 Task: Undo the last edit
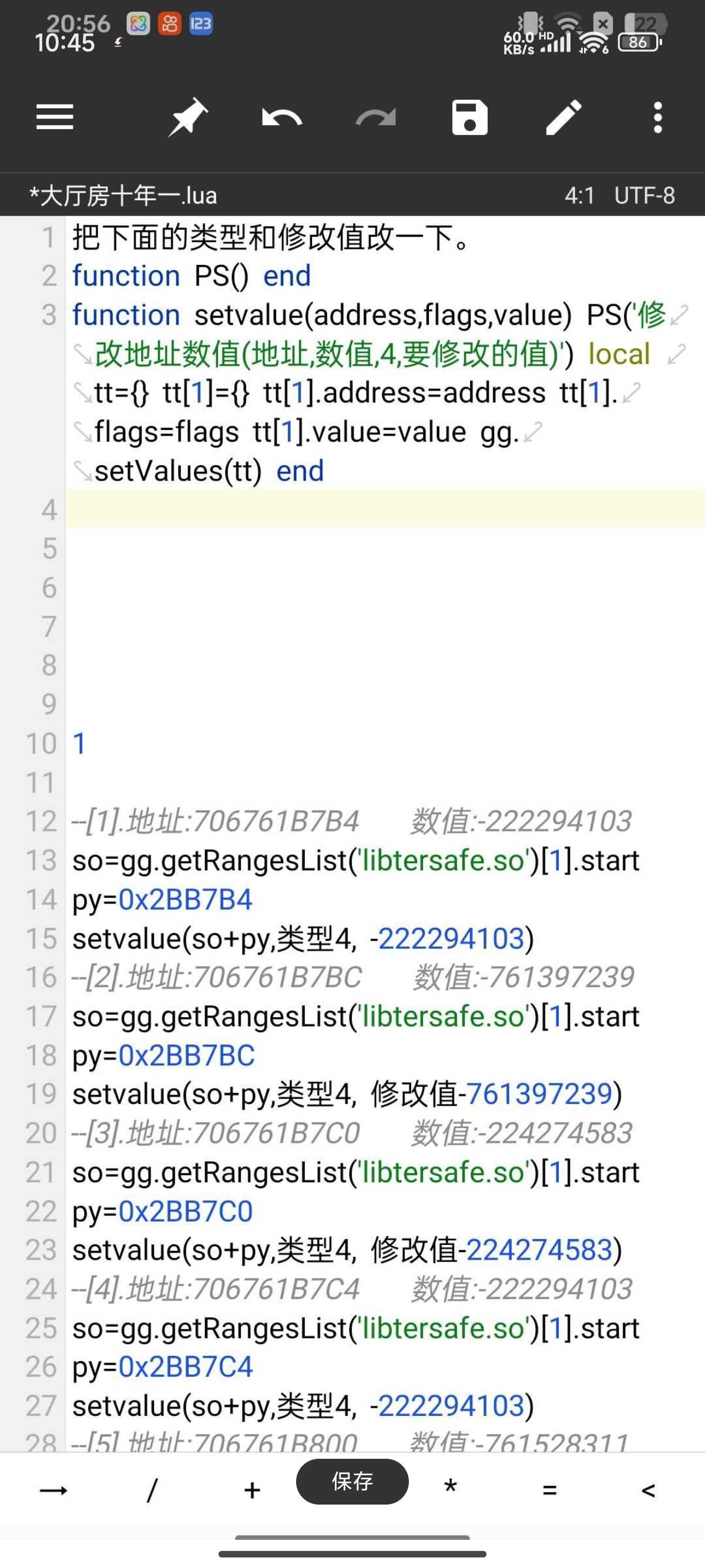pyautogui.click(x=282, y=117)
